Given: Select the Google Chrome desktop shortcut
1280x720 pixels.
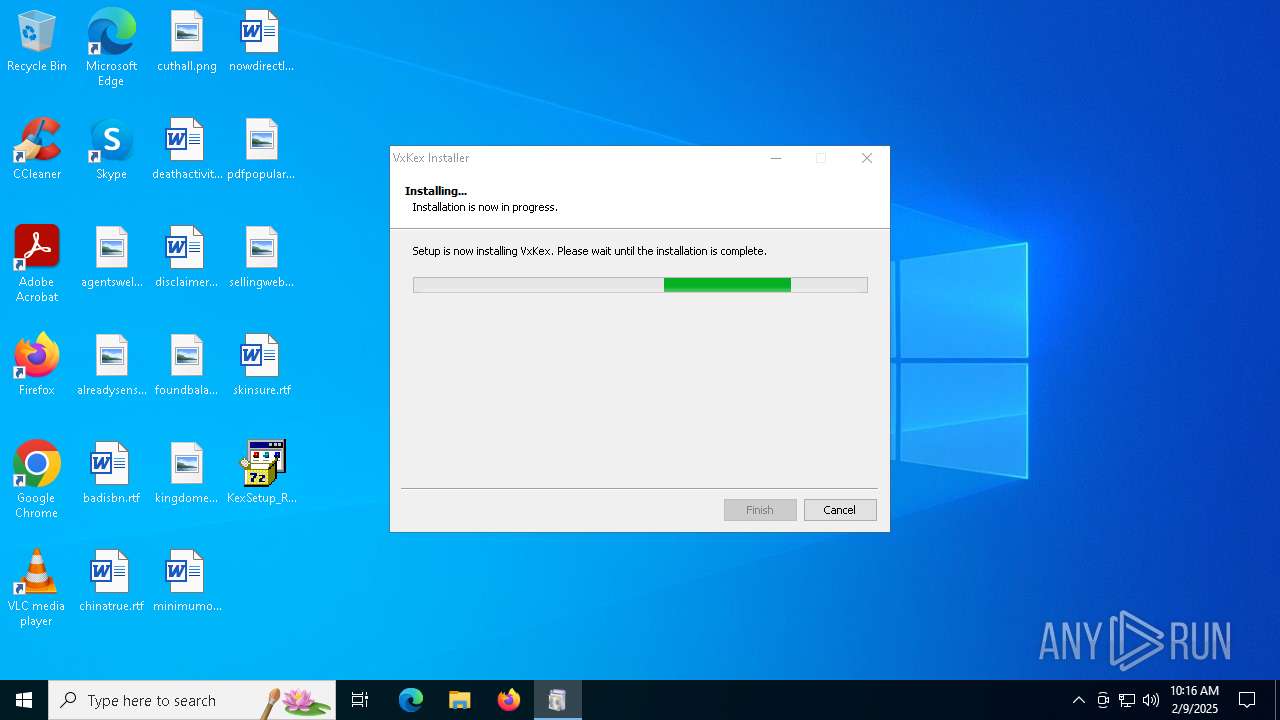Looking at the screenshot, I should click(37, 480).
